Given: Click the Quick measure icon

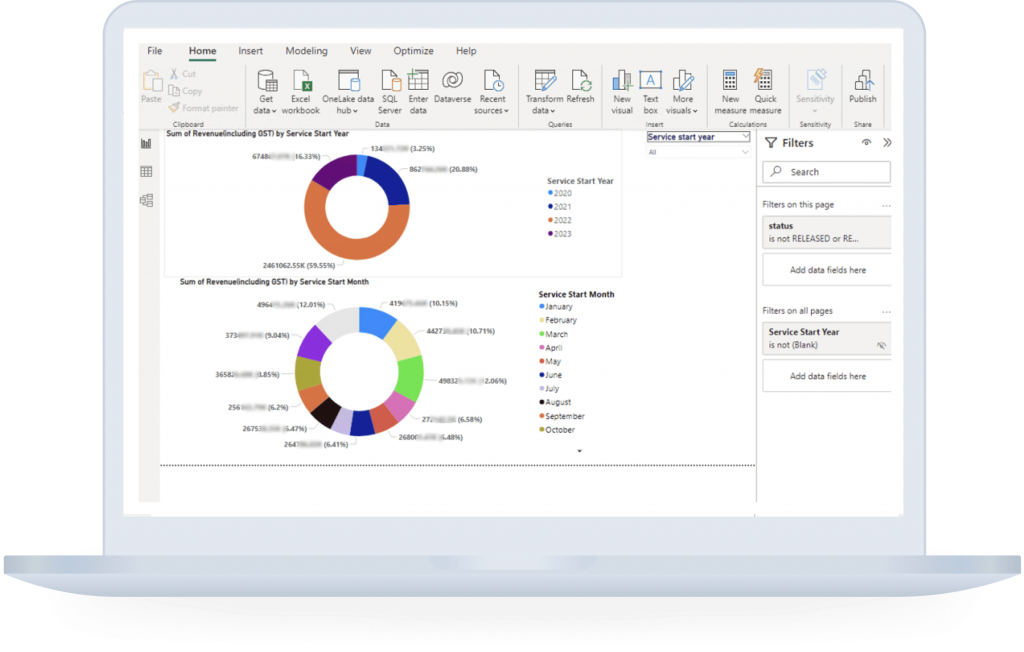Looking at the screenshot, I should point(763,80).
